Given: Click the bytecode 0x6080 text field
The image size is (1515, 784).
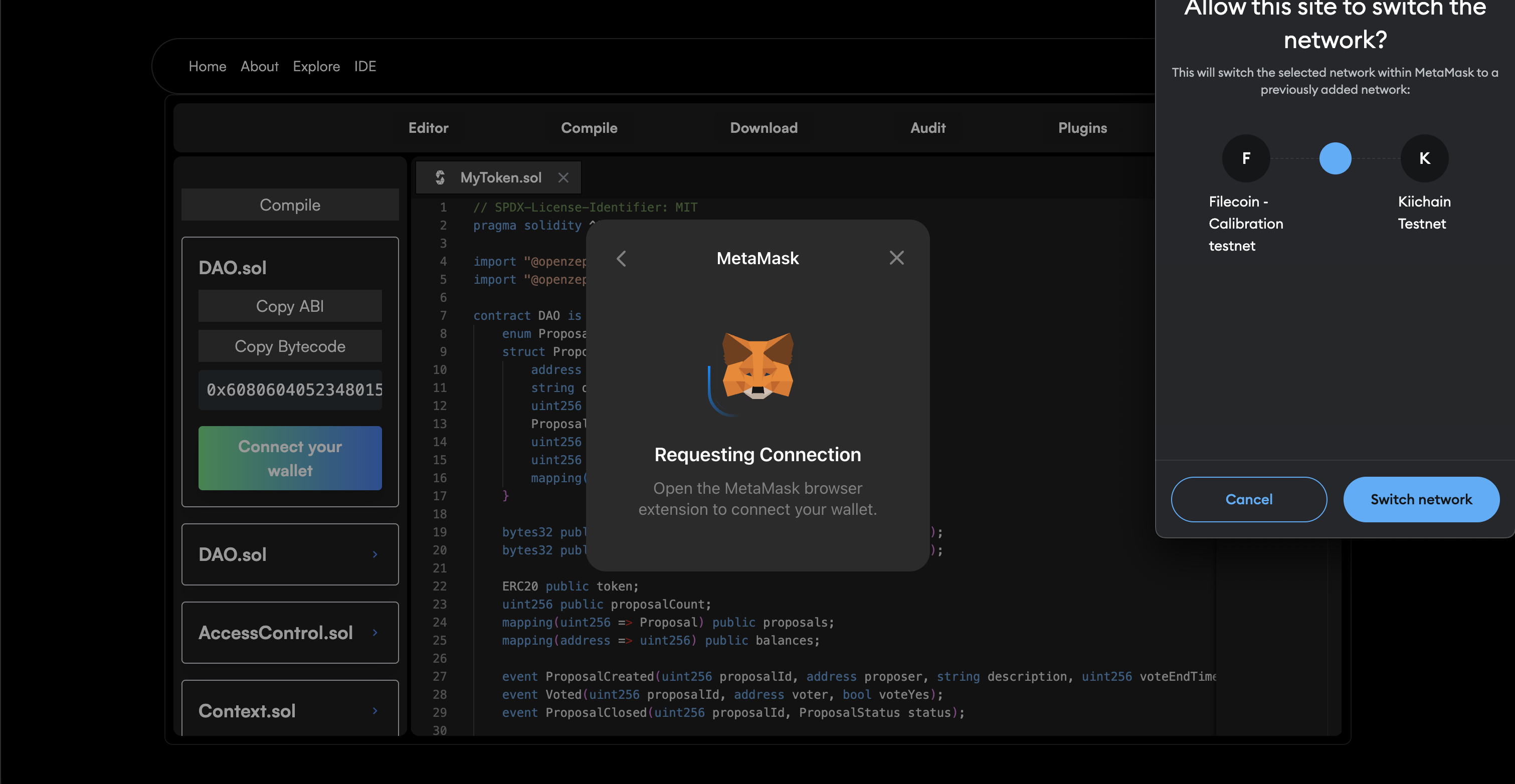Looking at the screenshot, I should tap(290, 390).
